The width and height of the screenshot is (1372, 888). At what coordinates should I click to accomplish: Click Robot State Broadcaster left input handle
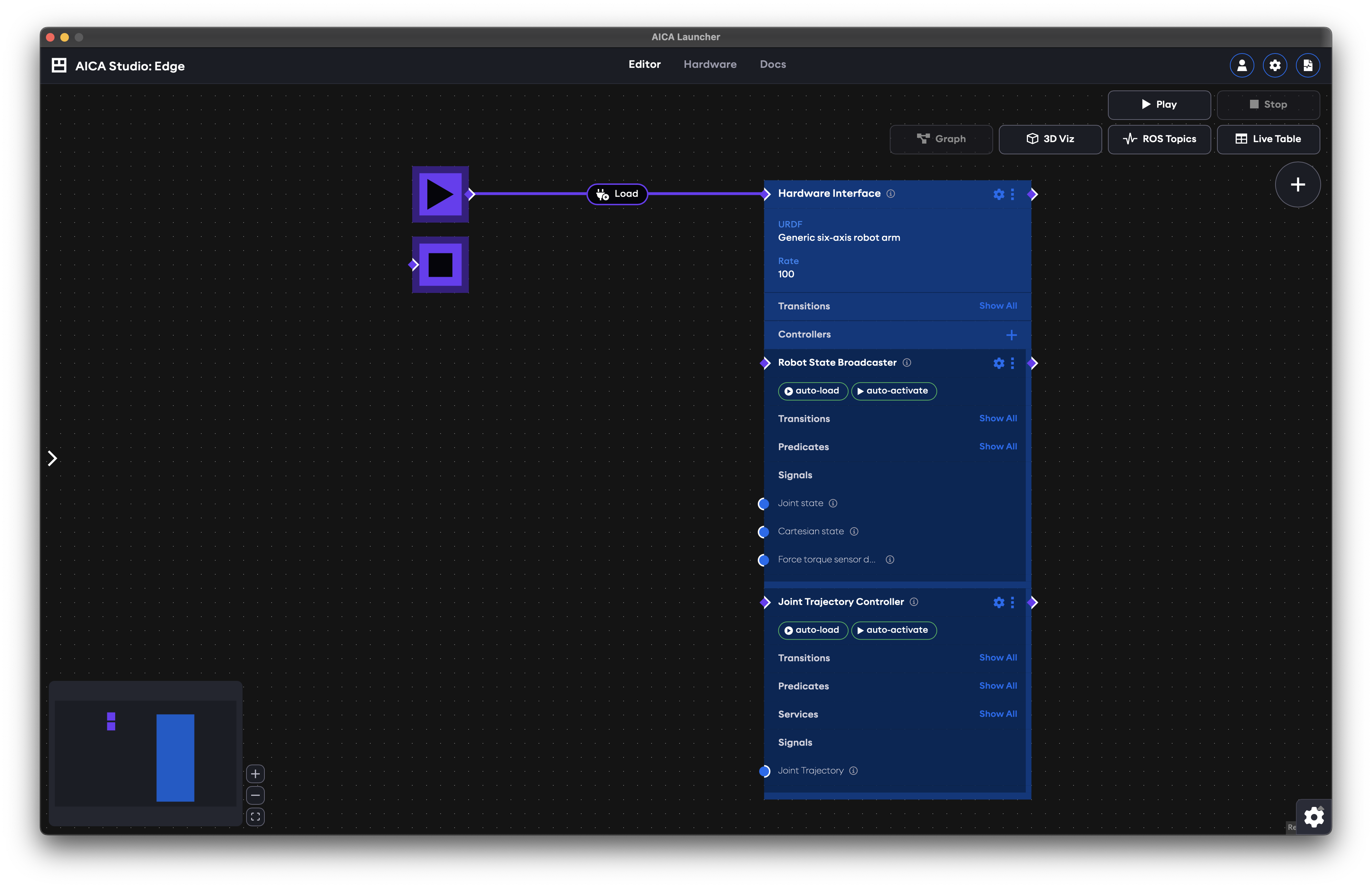pos(765,363)
